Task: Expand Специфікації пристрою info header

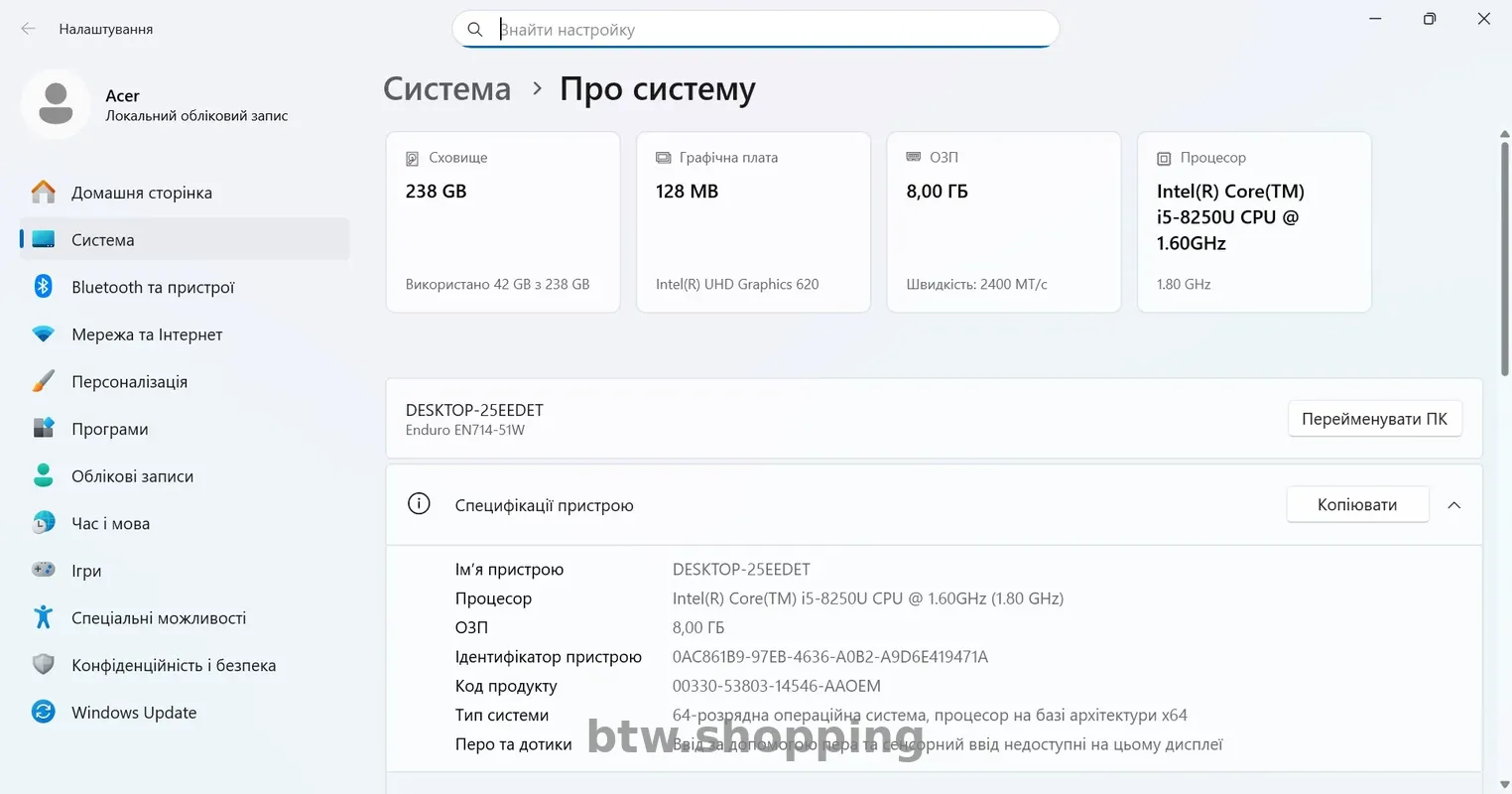Action: pos(544,505)
